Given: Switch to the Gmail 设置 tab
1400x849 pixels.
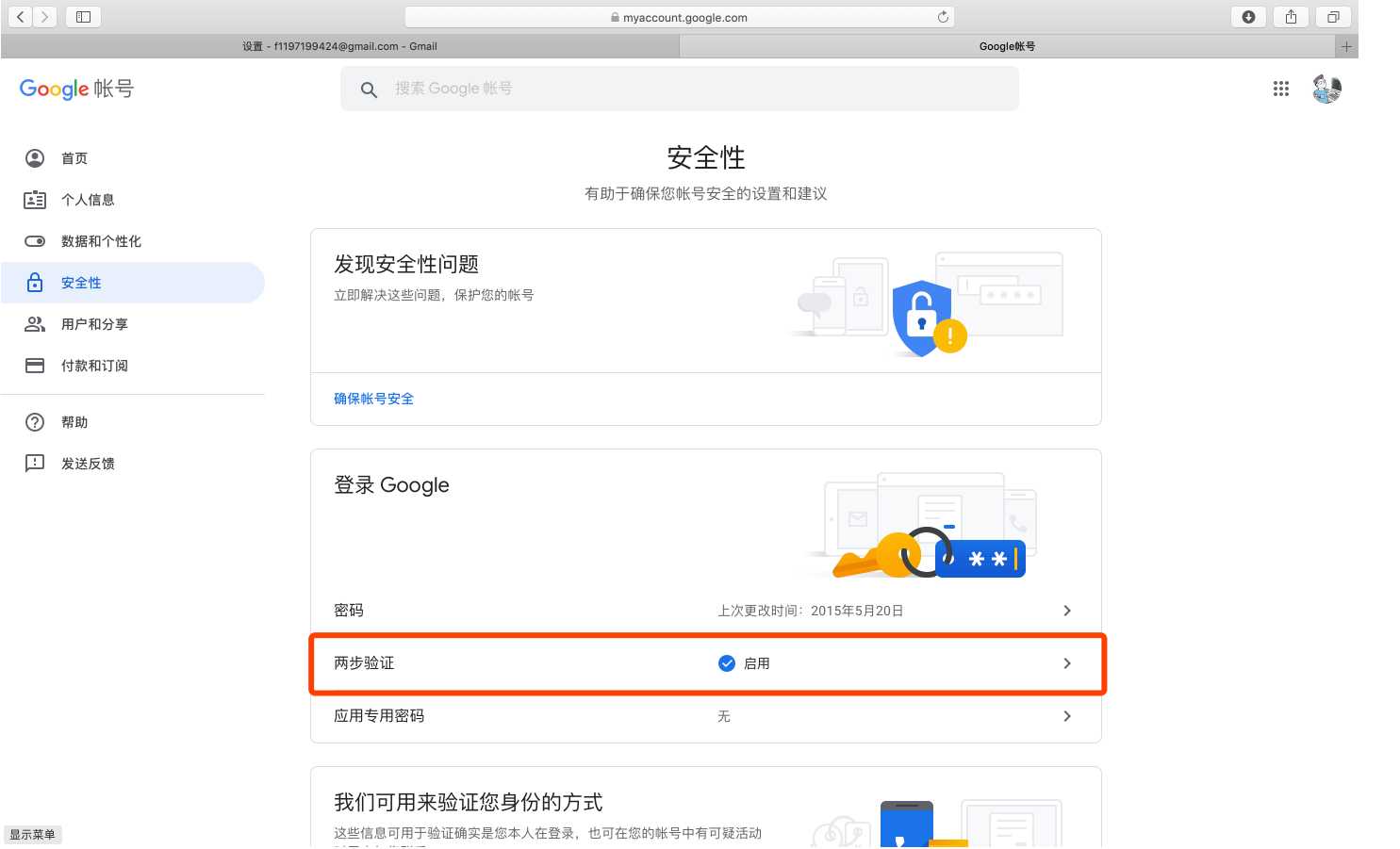Looking at the screenshot, I should [x=339, y=46].
